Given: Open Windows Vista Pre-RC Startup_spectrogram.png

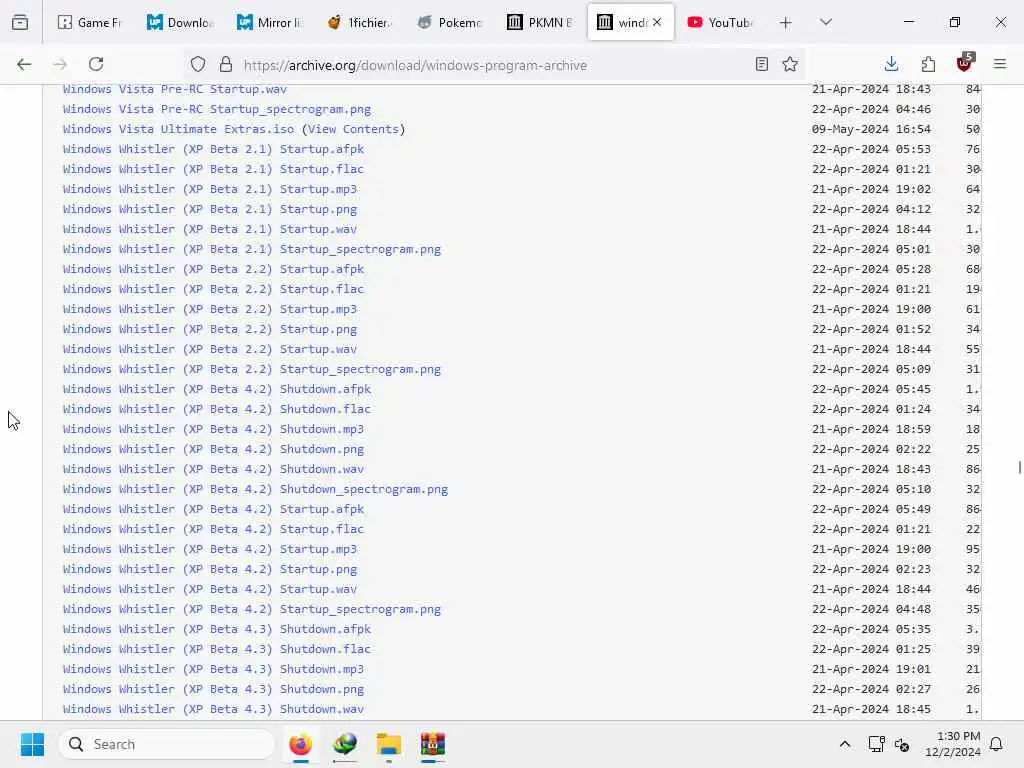Looking at the screenshot, I should pyautogui.click(x=217, y=109).
